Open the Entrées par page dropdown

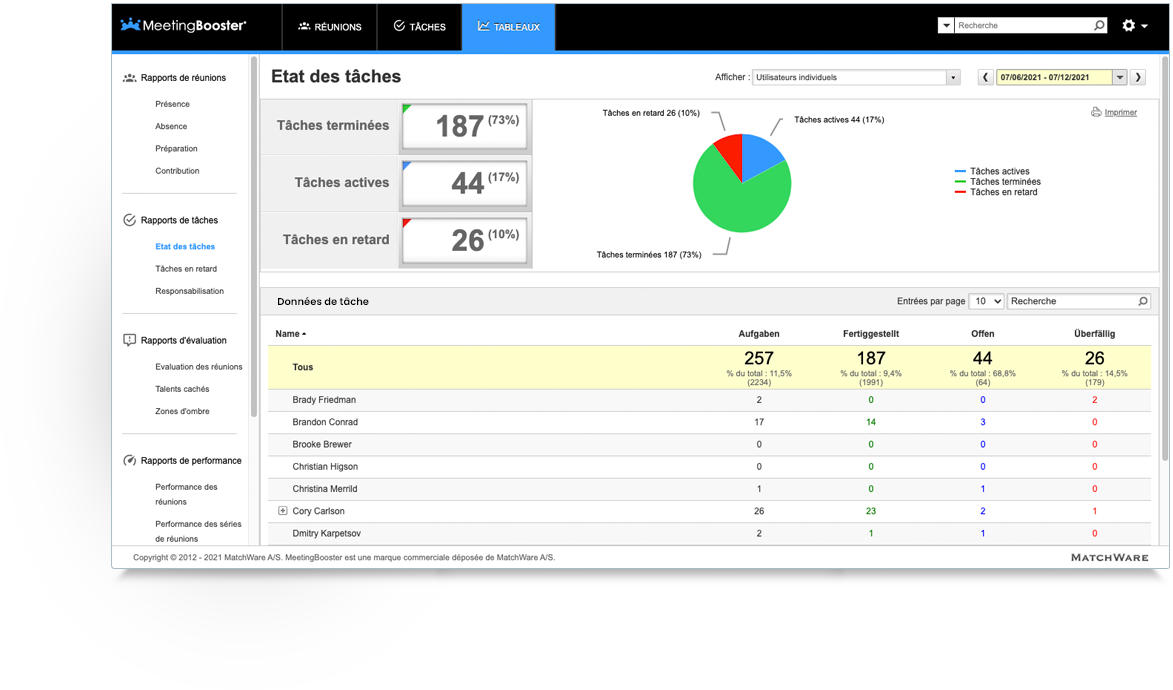point(986,302)
